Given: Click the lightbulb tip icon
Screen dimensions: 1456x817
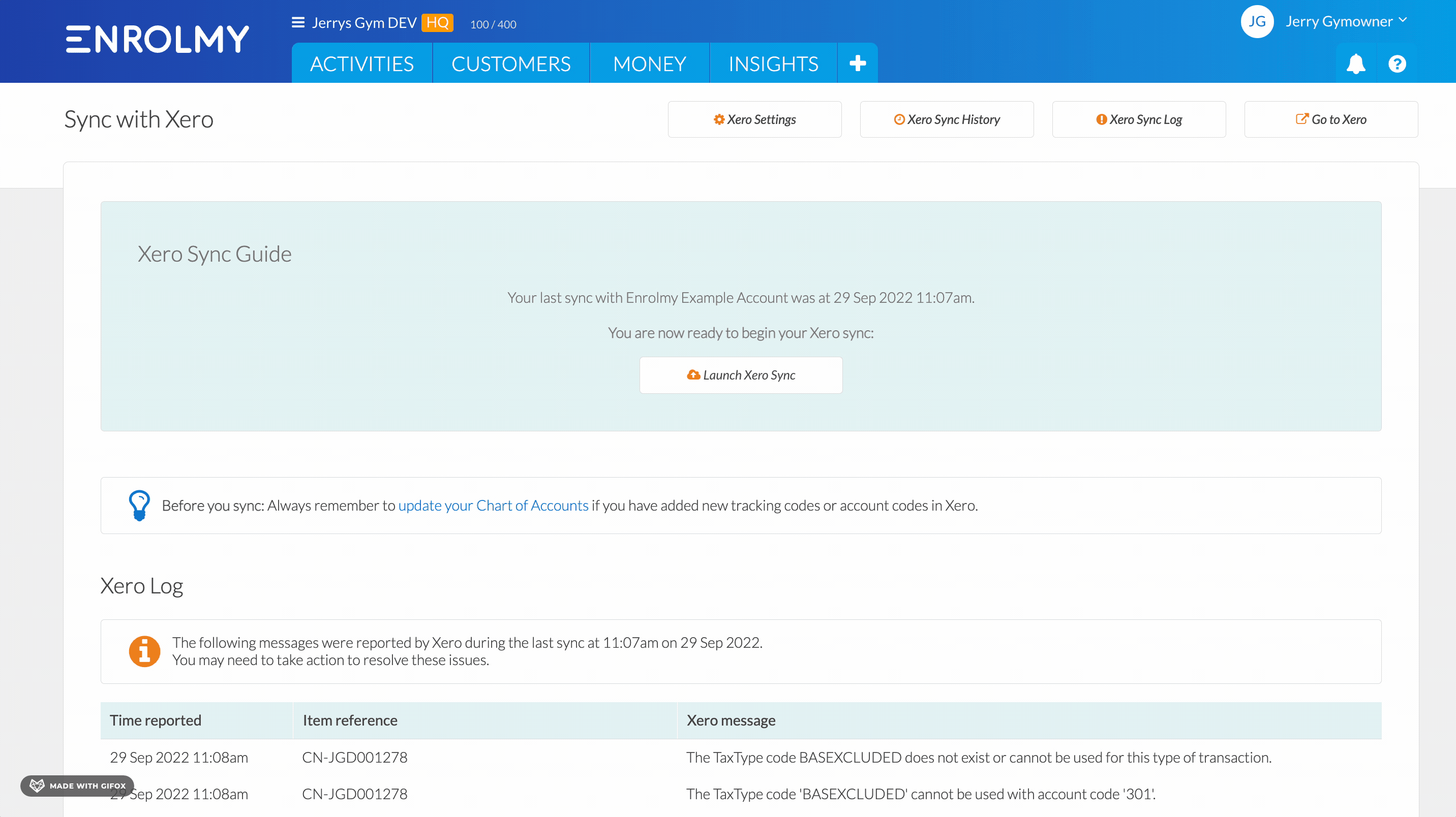Looking at the screenshot, I should coord(139,505).
